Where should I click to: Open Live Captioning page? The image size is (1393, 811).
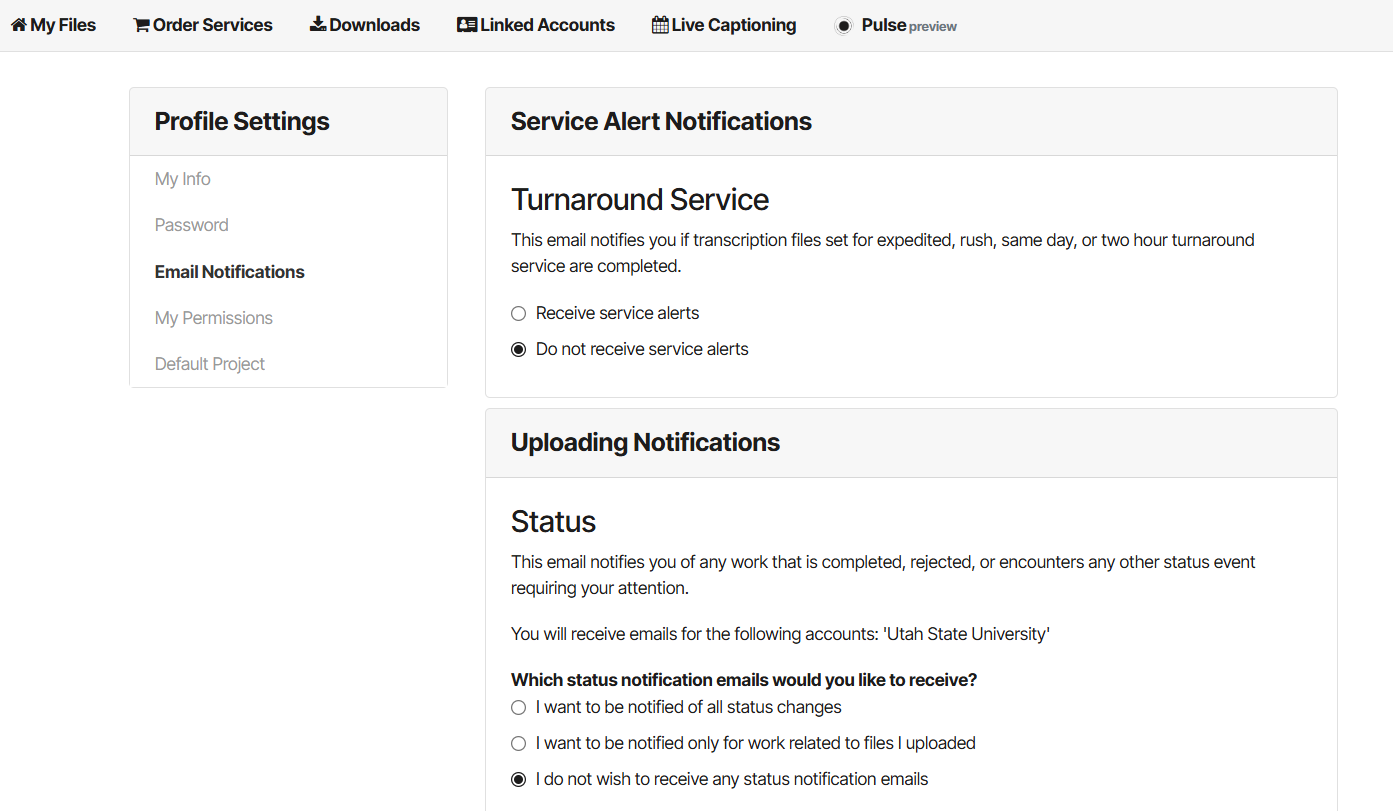(x=724, y=25)
